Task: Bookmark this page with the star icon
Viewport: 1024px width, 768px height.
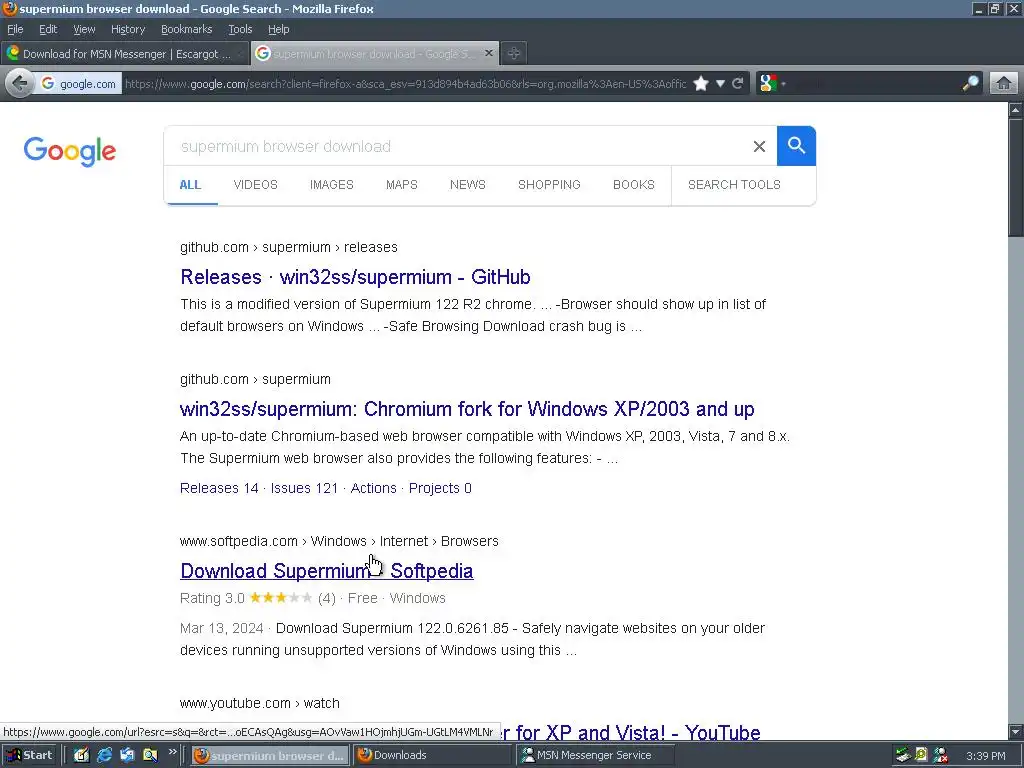Action: [701, 84]
